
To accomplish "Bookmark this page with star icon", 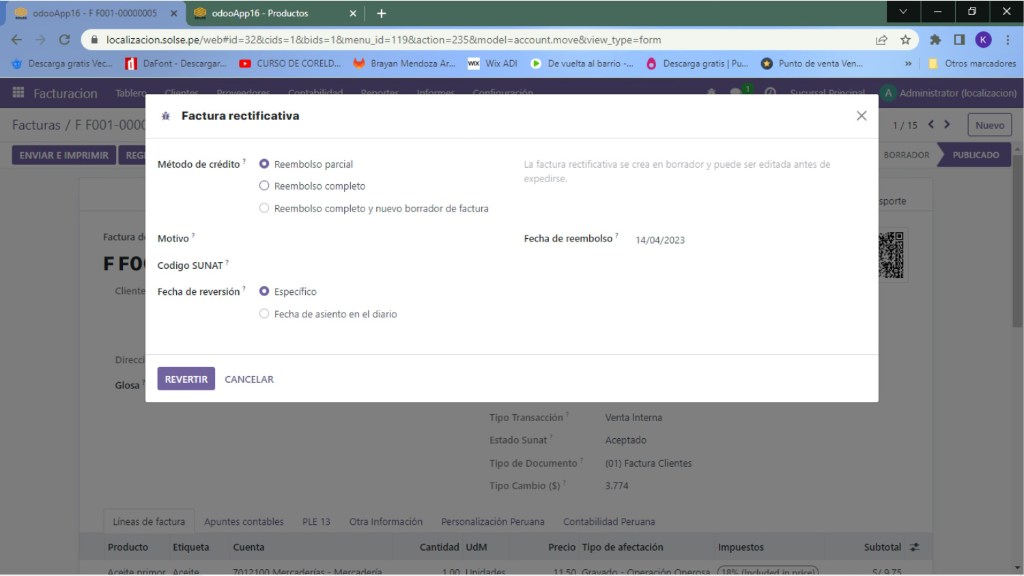I will [x=905, y=40].
